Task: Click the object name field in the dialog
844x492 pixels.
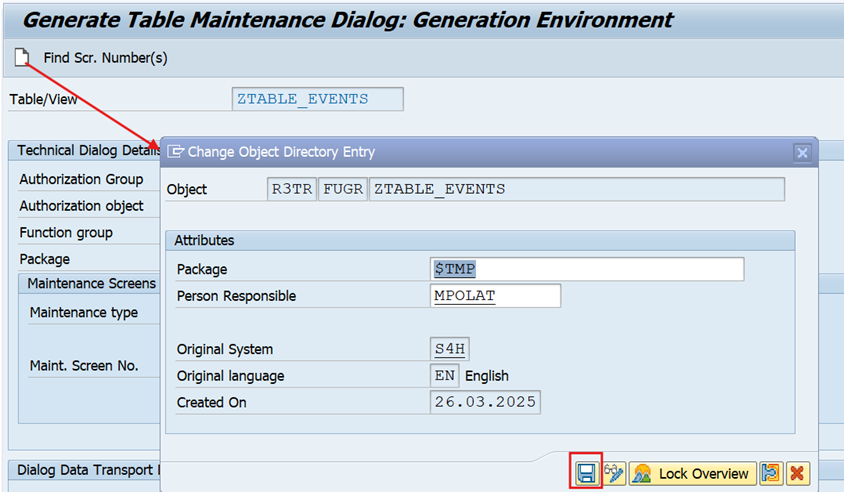Action: click(576, 189)
